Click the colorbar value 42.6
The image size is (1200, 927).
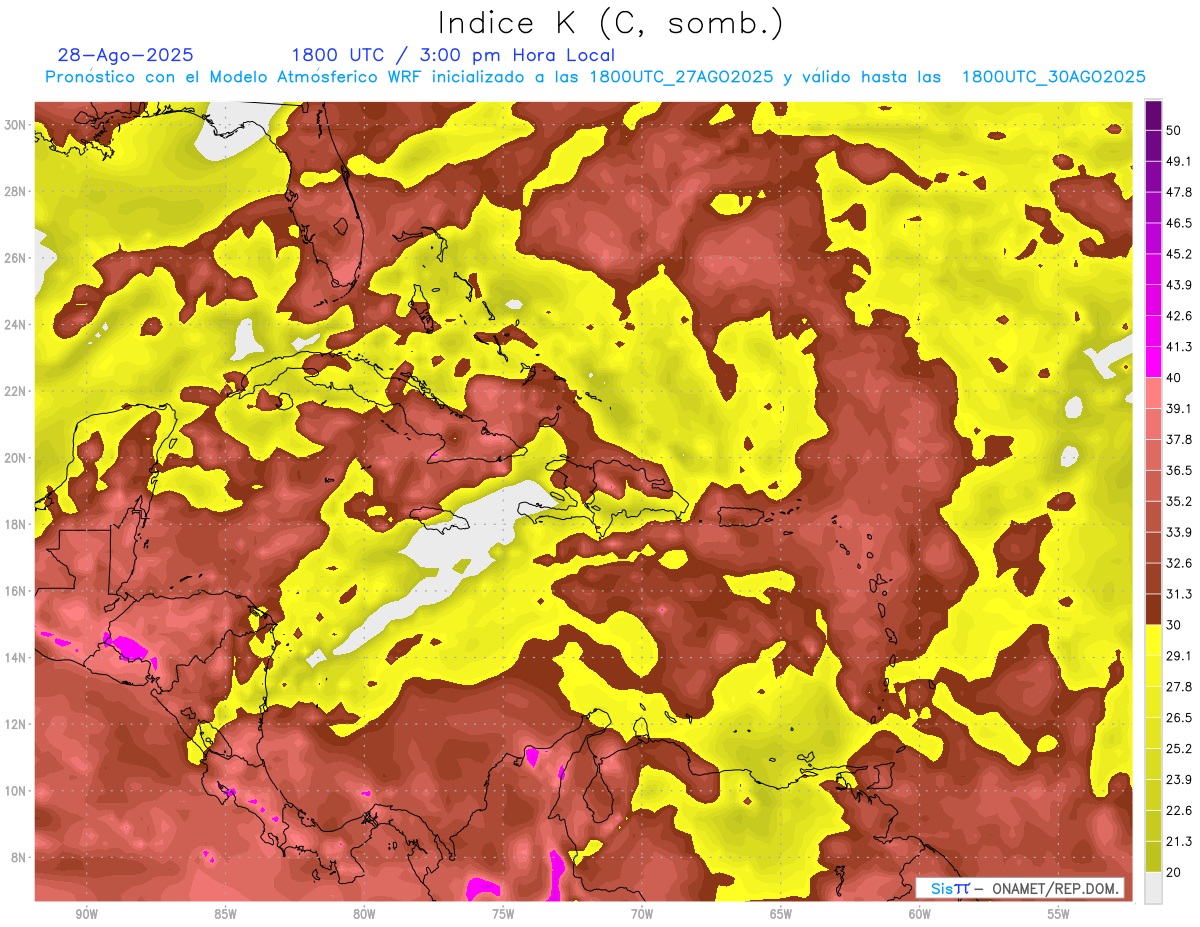click(x=1179, y=315)
